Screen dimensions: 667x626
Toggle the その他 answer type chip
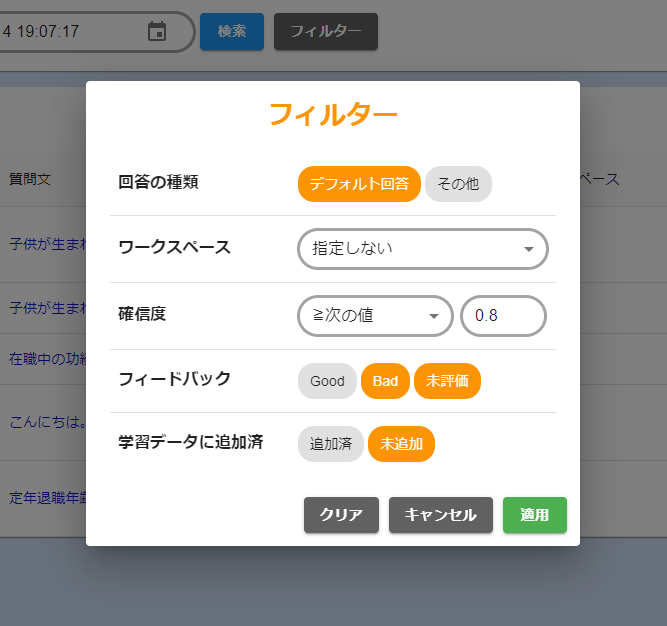(458, 184)
